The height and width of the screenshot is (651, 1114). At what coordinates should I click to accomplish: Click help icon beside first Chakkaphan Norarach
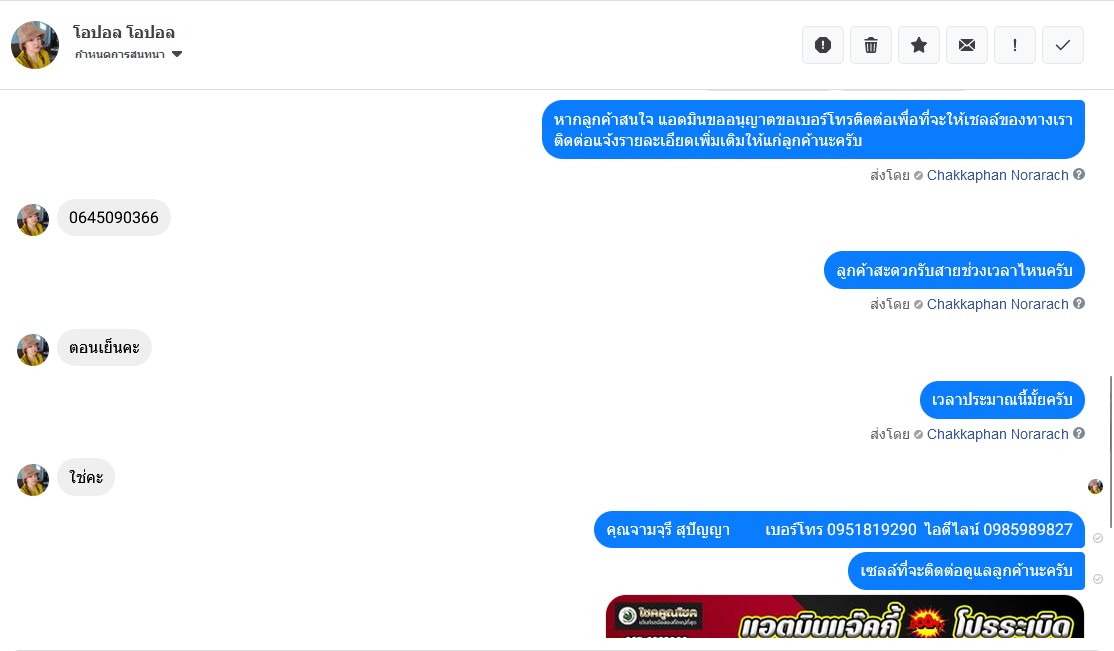tap(1078, 174)
